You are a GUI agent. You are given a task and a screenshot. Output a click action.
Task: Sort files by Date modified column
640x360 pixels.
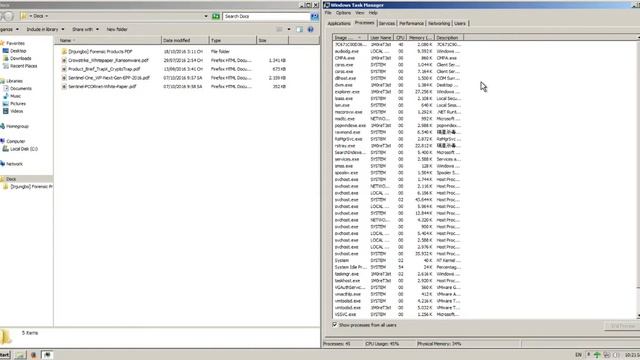coord(185,40)
